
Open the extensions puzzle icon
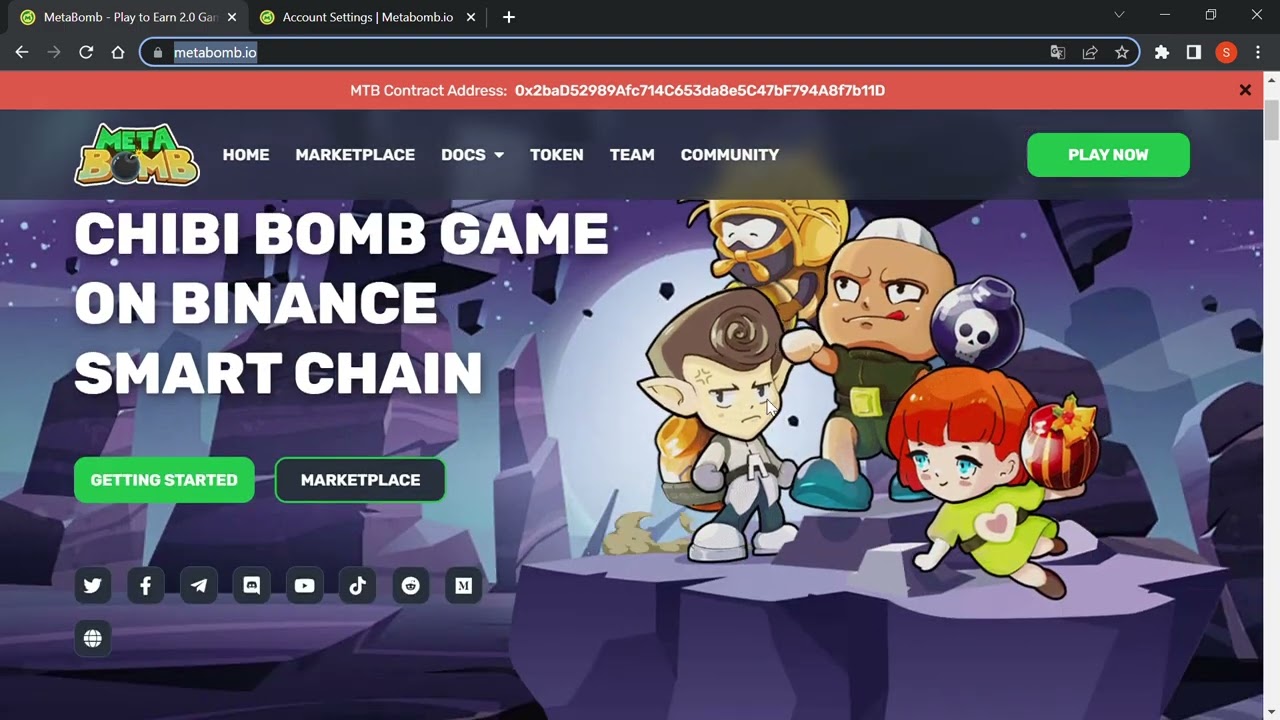click(1162, 52)
